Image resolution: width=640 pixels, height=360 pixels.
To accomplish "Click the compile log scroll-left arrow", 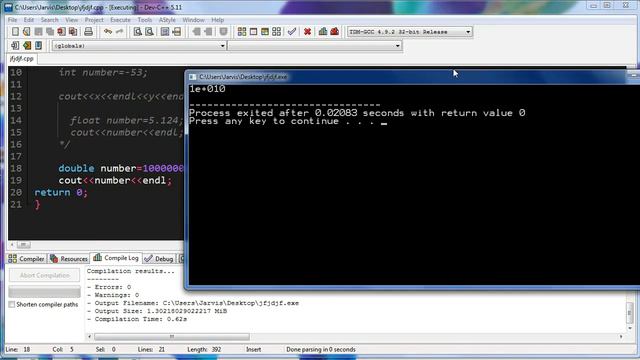I will click(89, 337).
